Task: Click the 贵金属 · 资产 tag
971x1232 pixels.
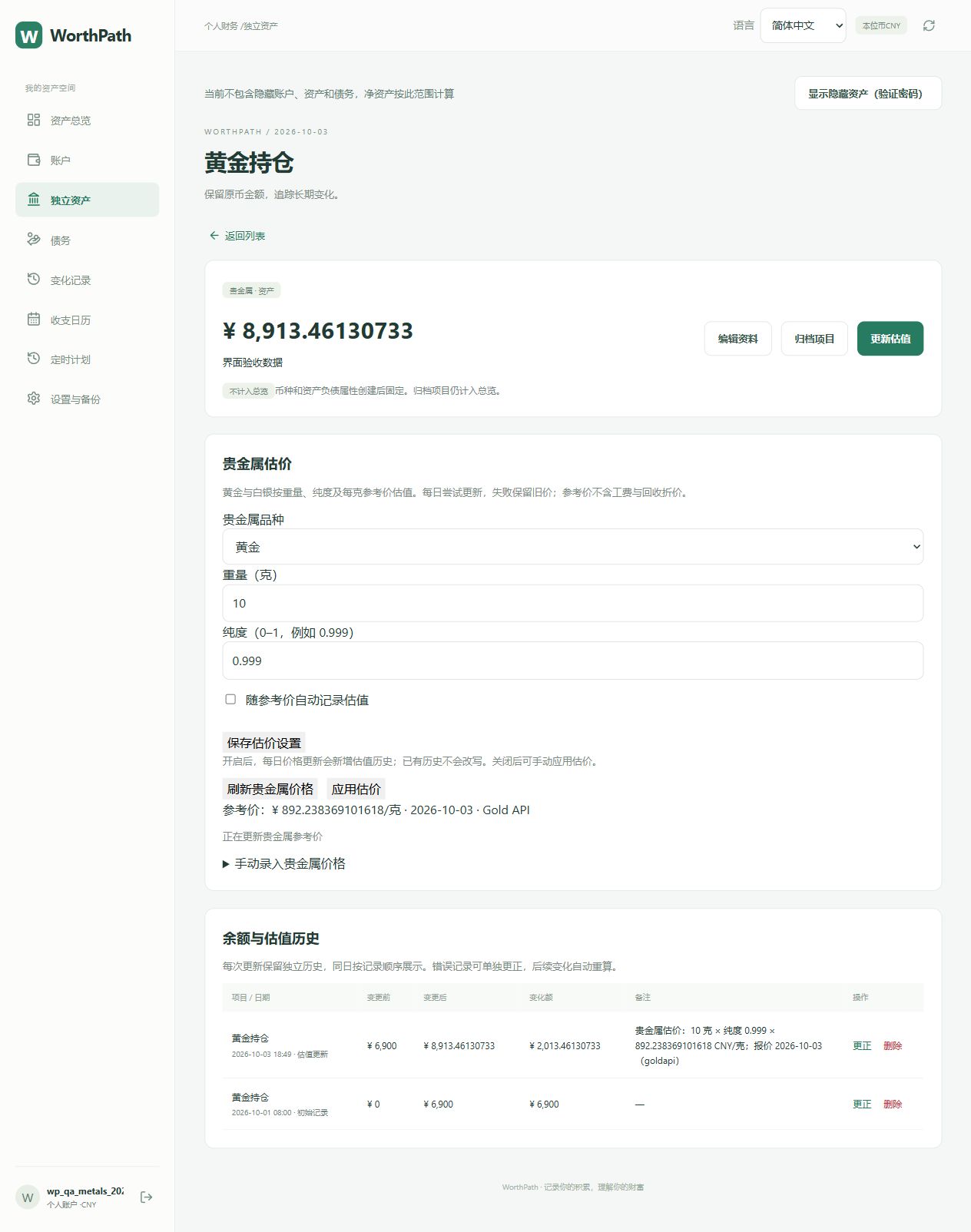Action: coord(251,290)
